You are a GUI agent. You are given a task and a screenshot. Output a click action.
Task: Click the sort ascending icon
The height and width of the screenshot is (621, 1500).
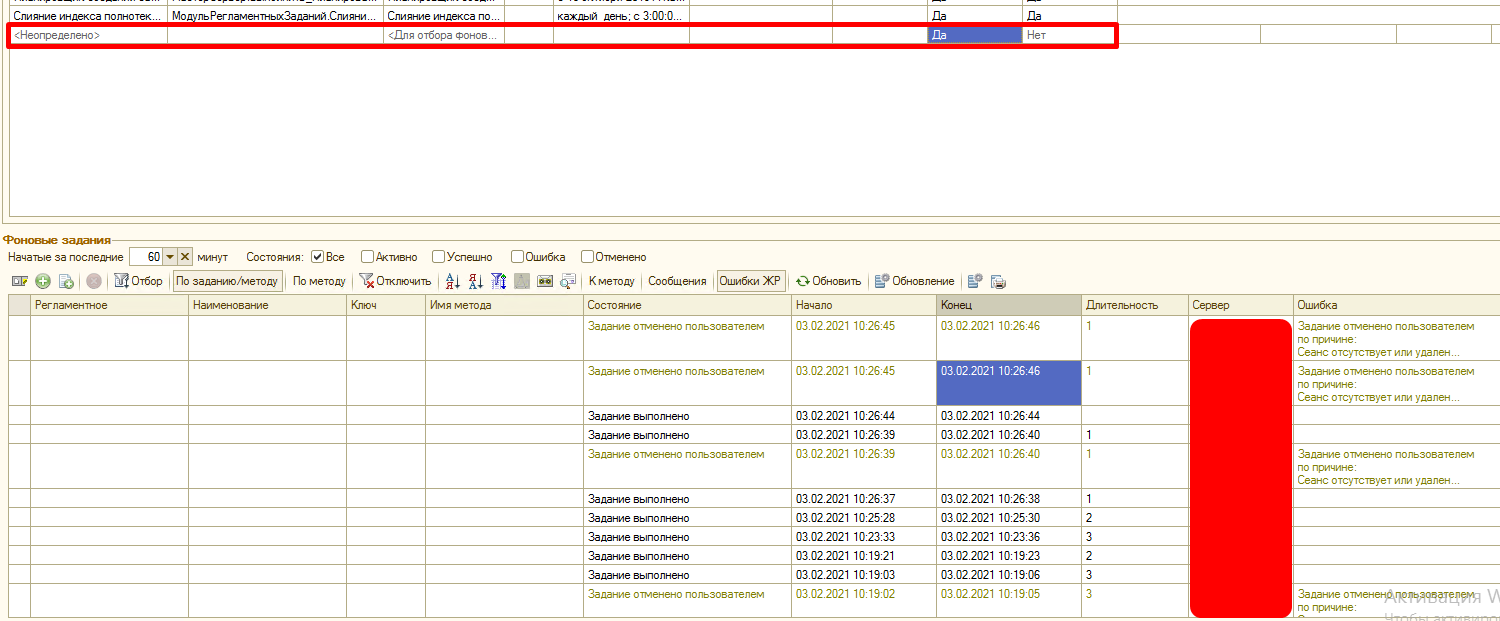pos(452,281)
